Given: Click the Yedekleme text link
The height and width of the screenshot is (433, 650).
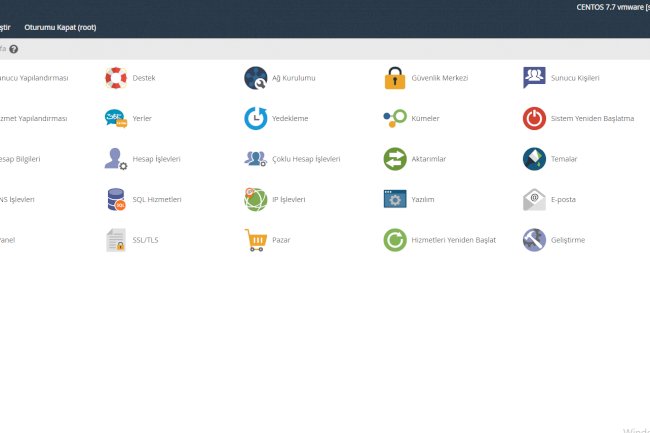Looking at the screenshot, I should [290, 119].
